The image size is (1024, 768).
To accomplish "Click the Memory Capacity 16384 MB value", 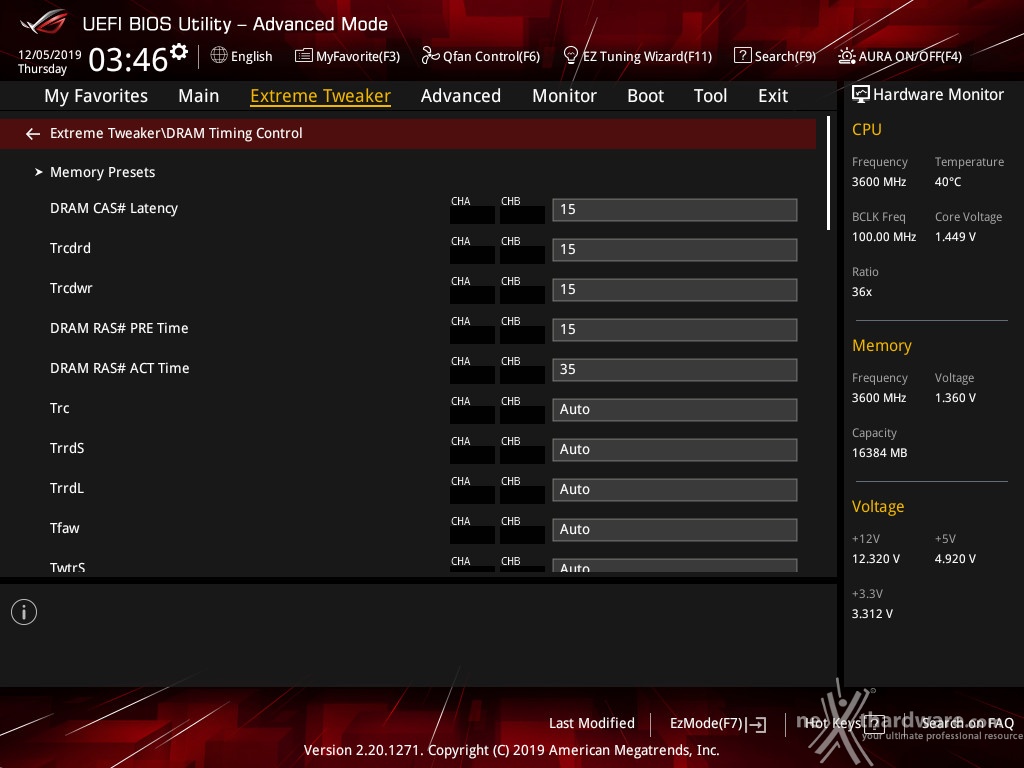I will (x=880, y=453).
